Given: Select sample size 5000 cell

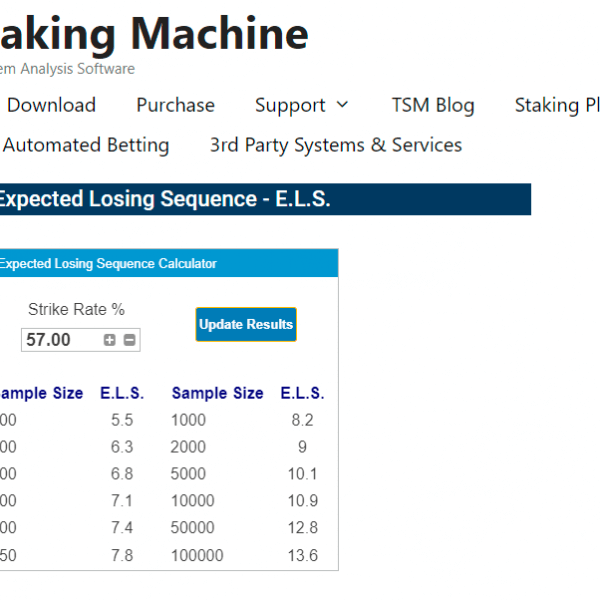Looking at the screenshot, I should pos(188,474).
